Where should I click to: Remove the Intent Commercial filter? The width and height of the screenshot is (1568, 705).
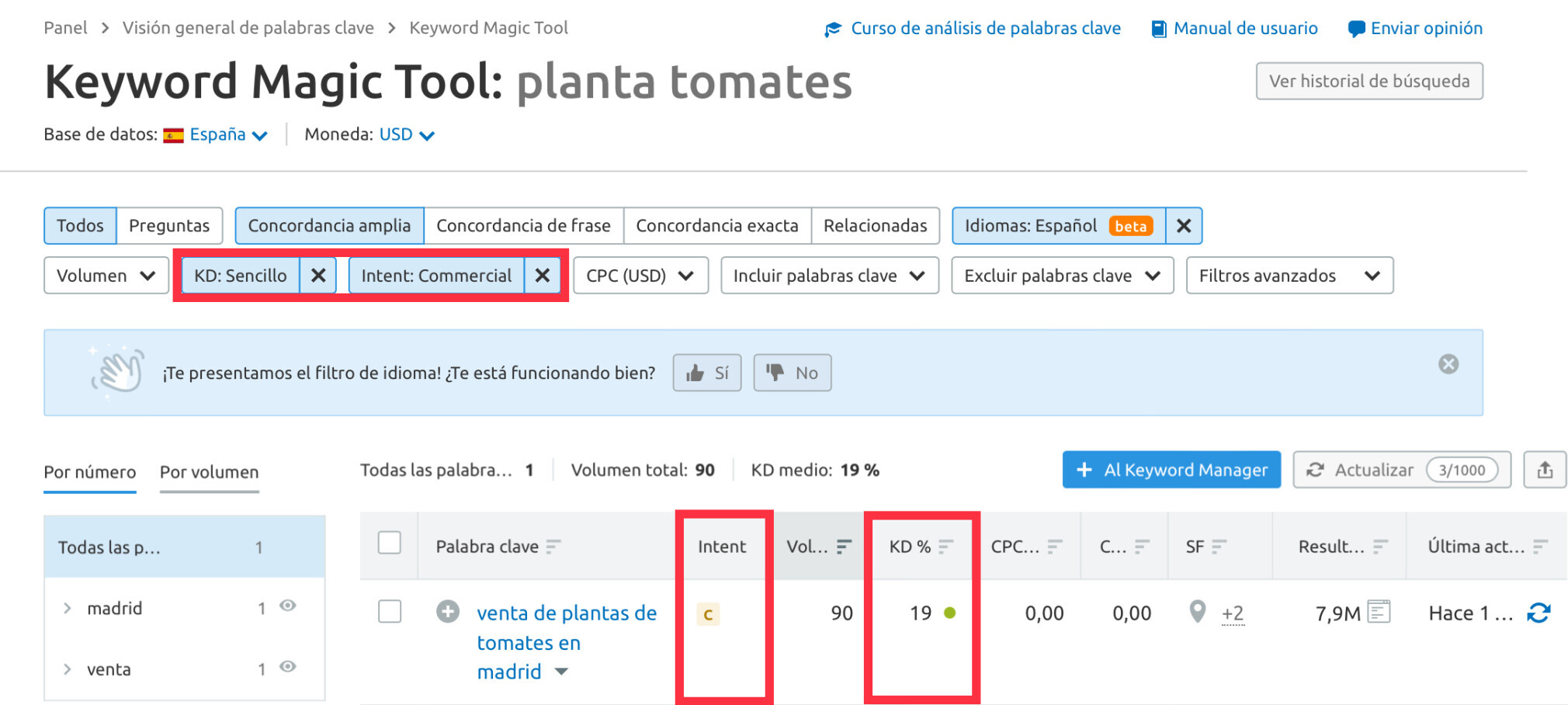point(543,276)
